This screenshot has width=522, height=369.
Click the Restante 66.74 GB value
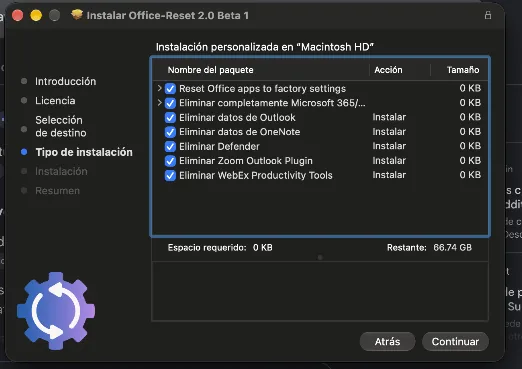point(452,247)
